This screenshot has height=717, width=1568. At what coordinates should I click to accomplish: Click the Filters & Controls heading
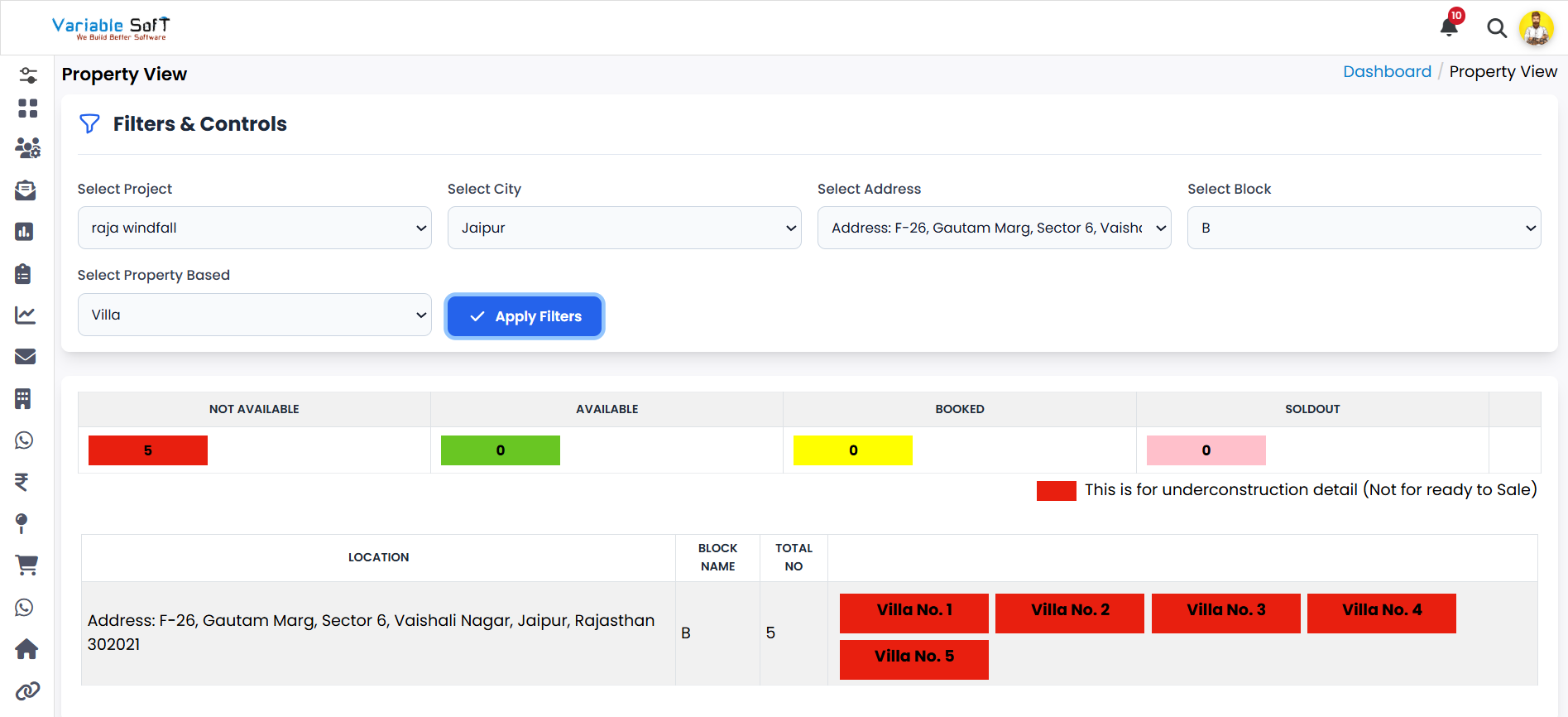point(200,124)
